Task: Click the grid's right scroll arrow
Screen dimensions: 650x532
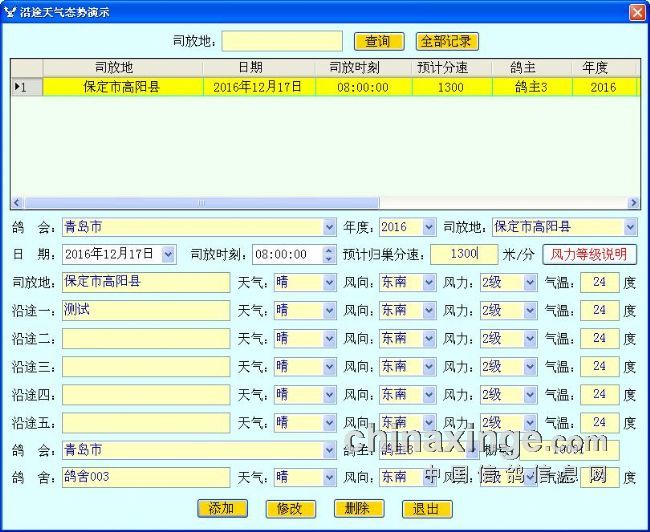Action: [633, 203]
